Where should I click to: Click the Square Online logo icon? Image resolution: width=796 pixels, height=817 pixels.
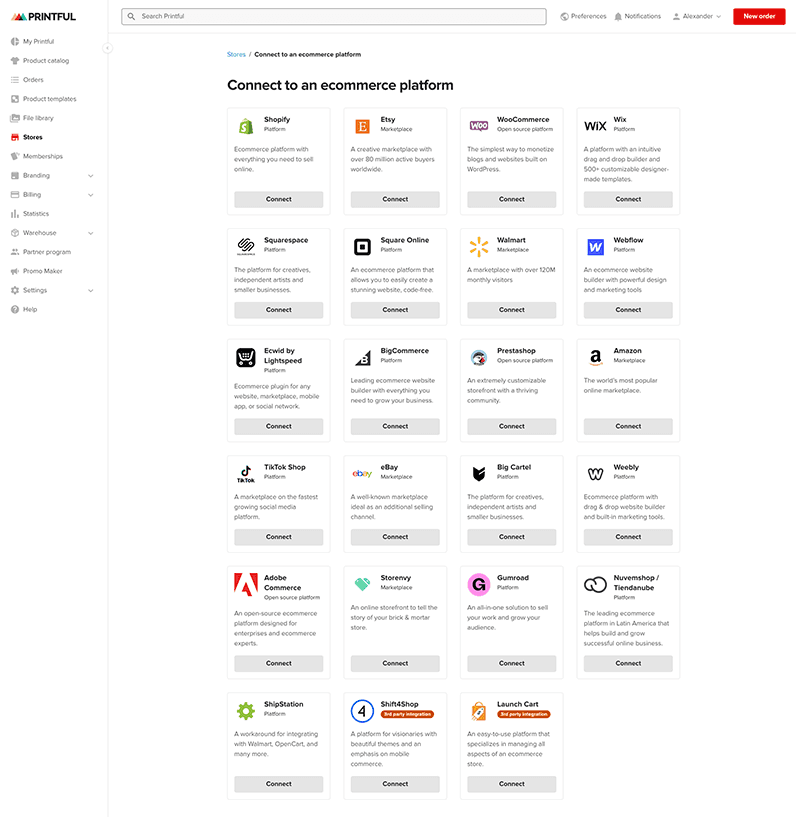pos(362,246)
